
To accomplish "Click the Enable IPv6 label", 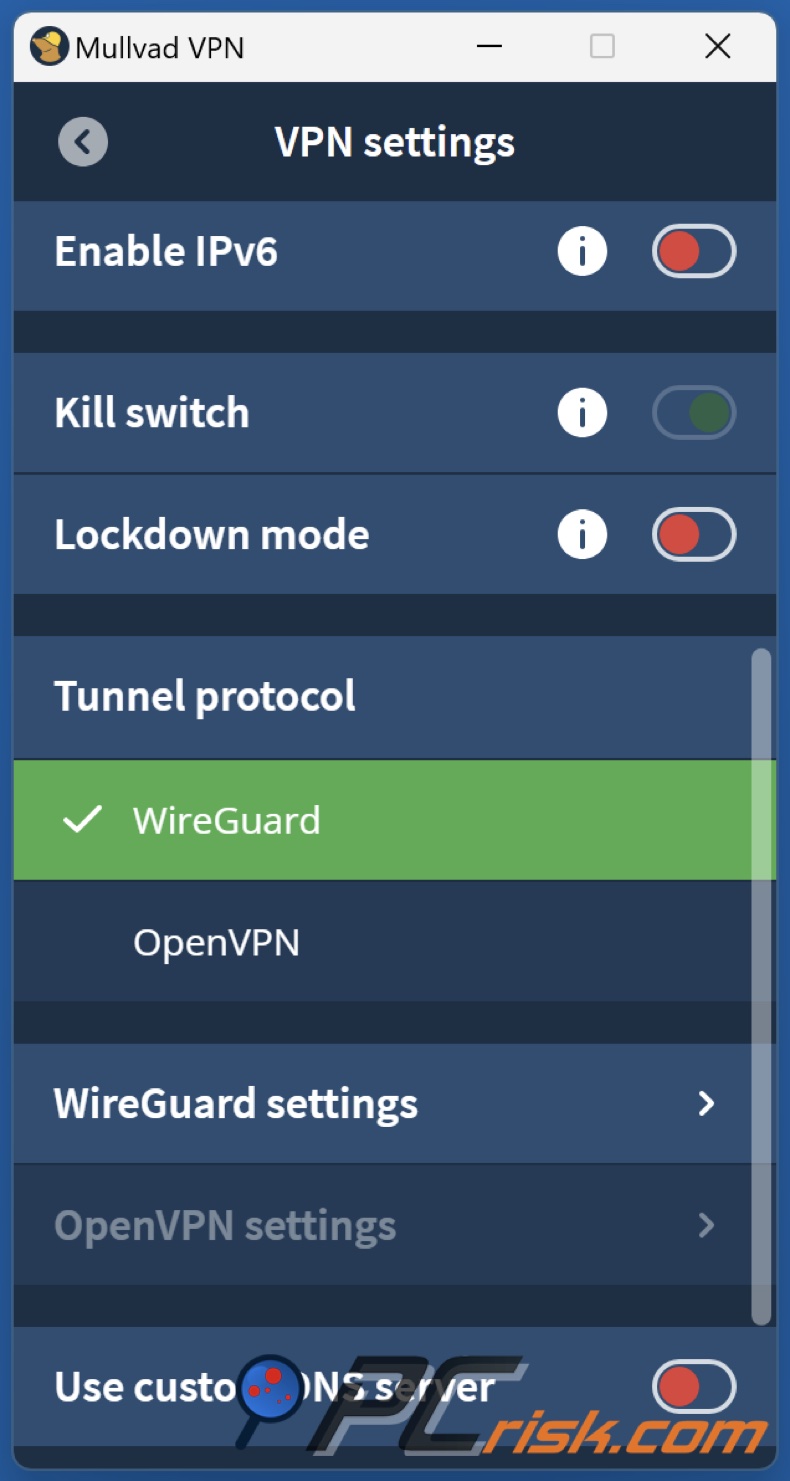I will click(166, 251).
